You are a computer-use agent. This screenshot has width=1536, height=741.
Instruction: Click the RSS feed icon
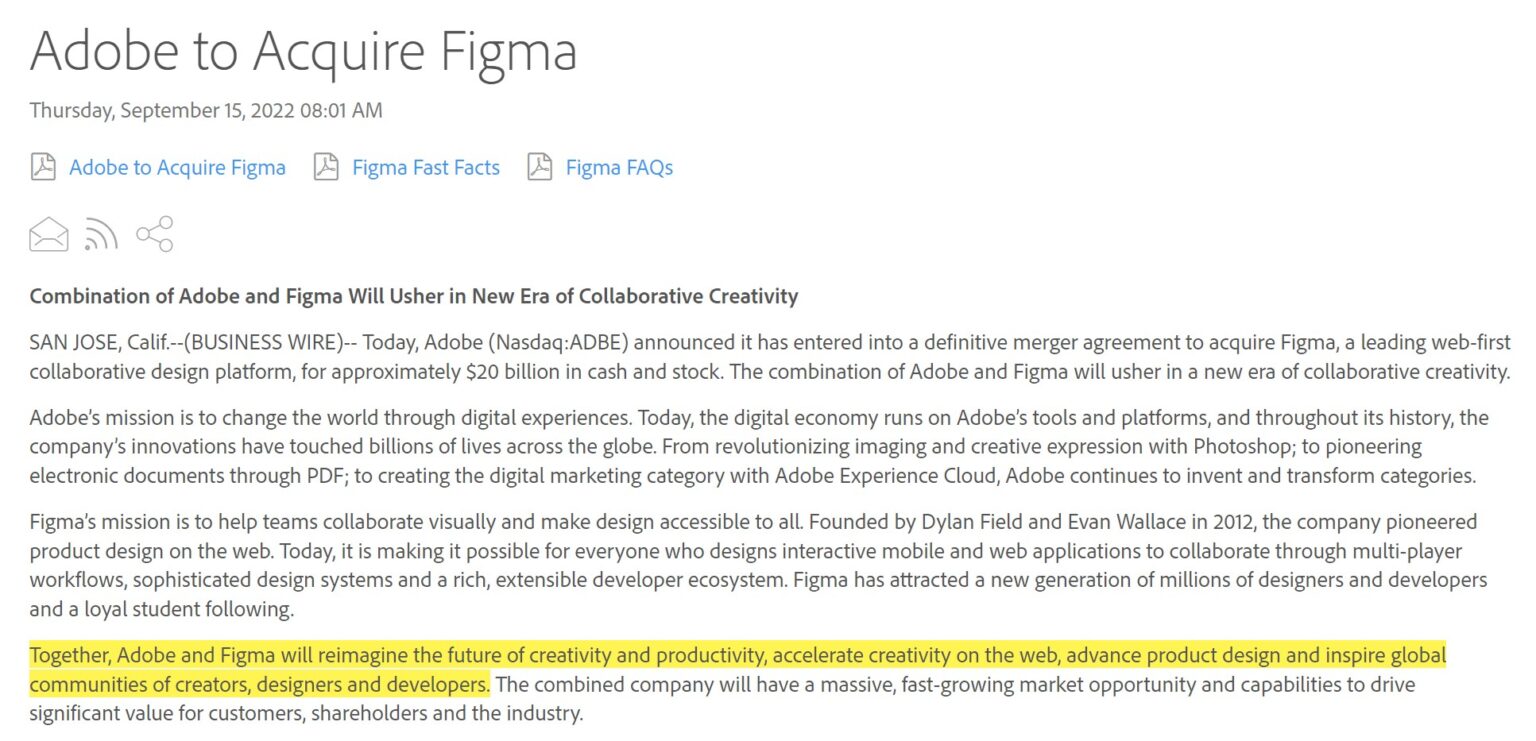tap(101, 234)
